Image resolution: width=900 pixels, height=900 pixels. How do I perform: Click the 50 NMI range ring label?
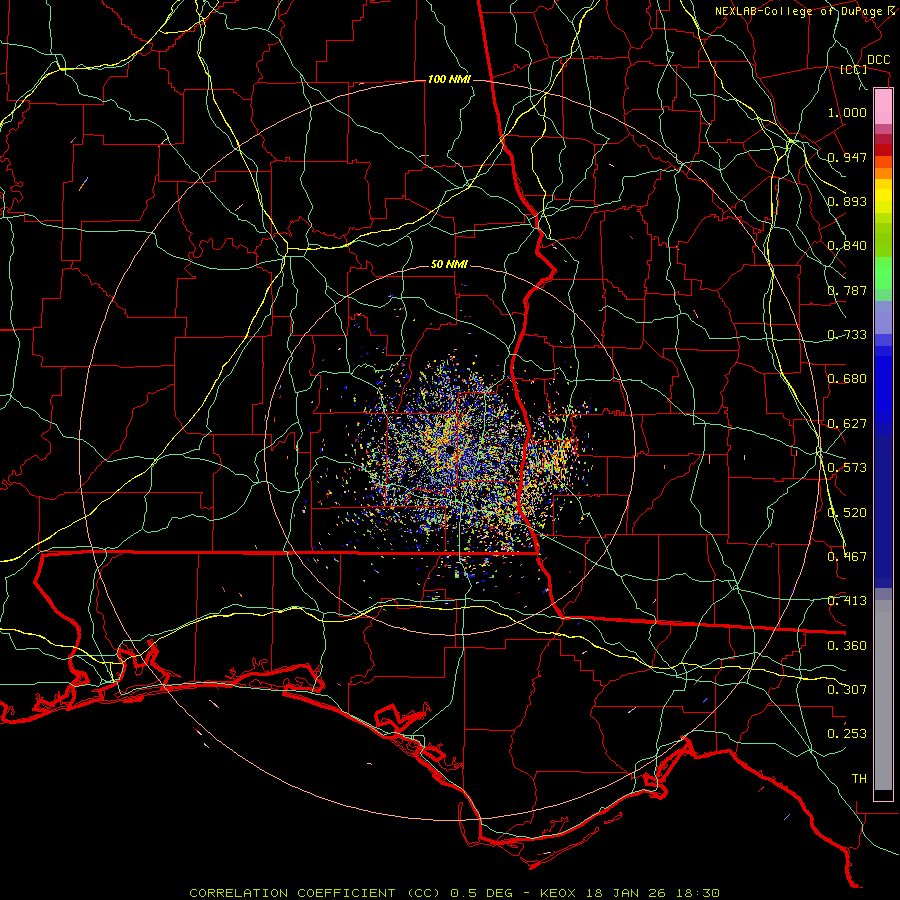pyautogui.click(x=449, y=264)
